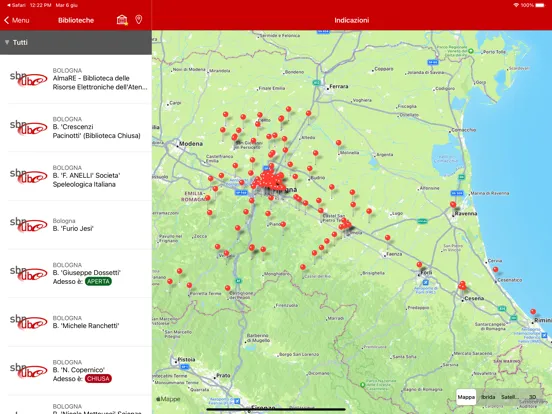The image size is (552, 414).
Task: Tap the red pin cluster at Cesena
Action: click(462, 286)
